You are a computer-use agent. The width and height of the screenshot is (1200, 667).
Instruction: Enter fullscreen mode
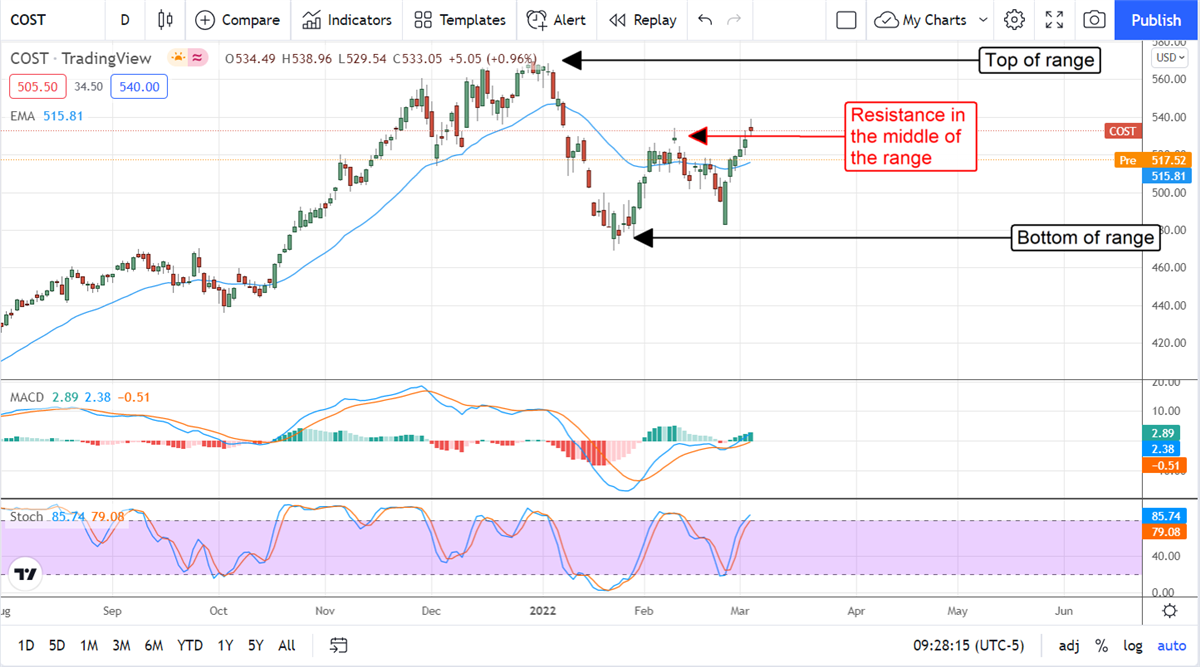[1054, 20]
